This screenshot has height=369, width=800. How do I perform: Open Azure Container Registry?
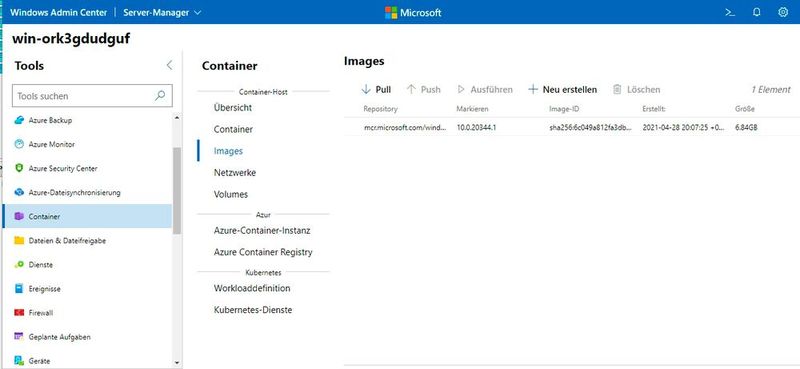click(263, 252)
